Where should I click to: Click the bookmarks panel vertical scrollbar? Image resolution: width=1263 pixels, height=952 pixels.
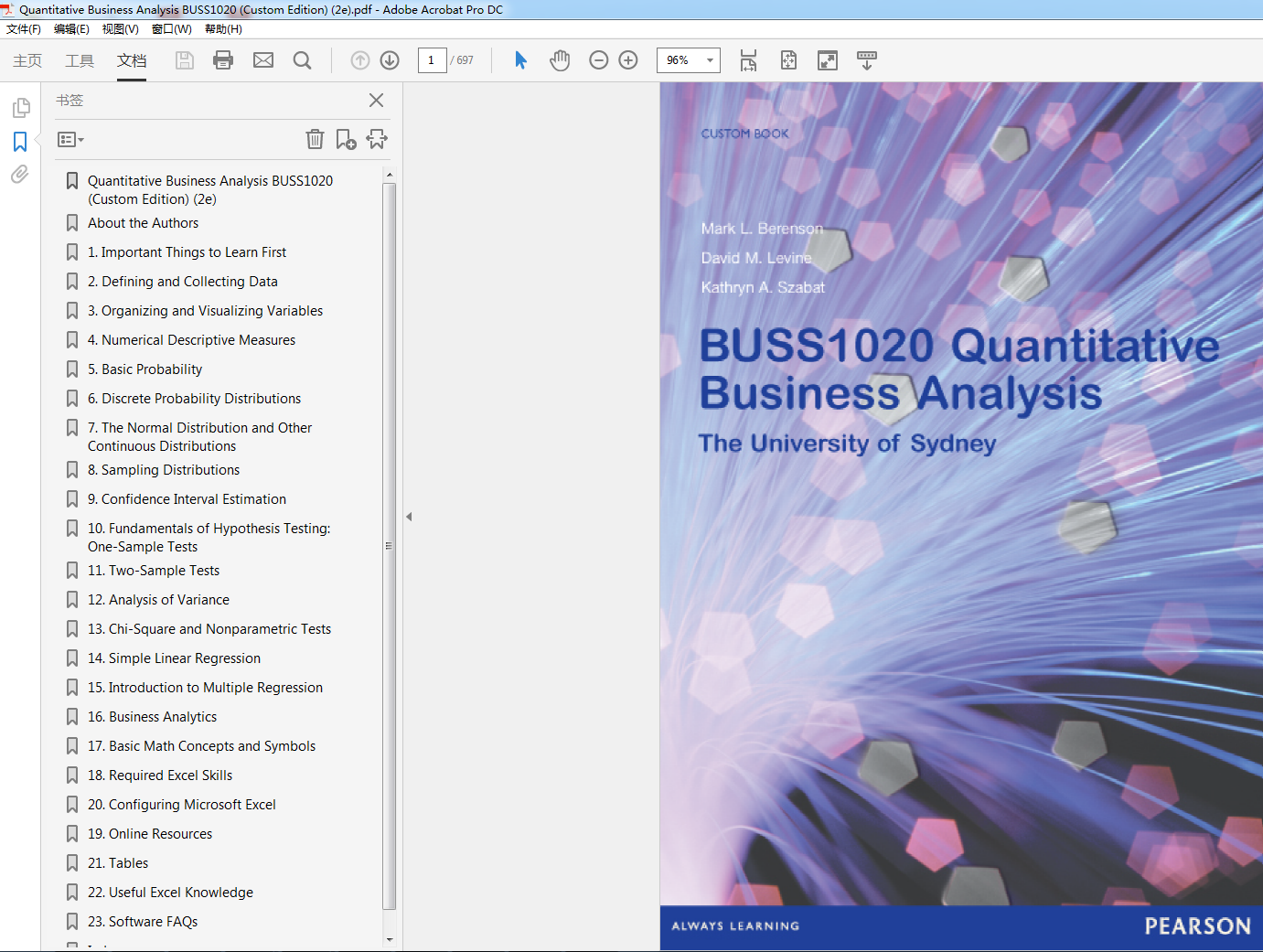pos(390,546)
